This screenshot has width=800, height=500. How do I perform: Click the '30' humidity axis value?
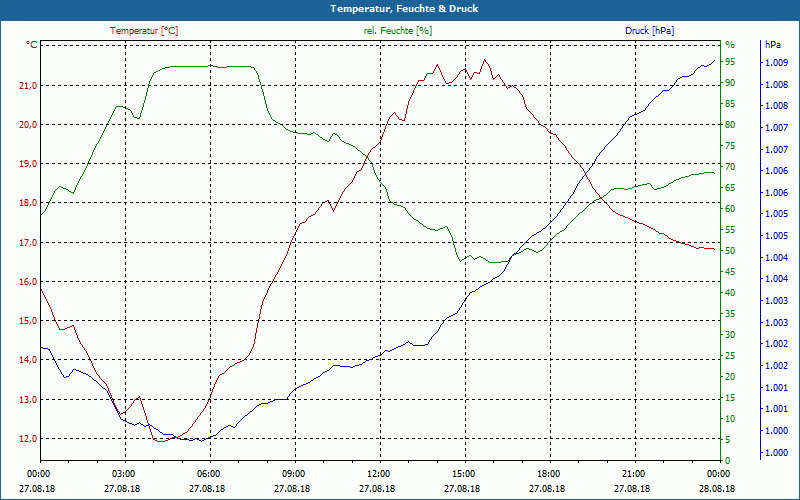[x=730, y=335]
